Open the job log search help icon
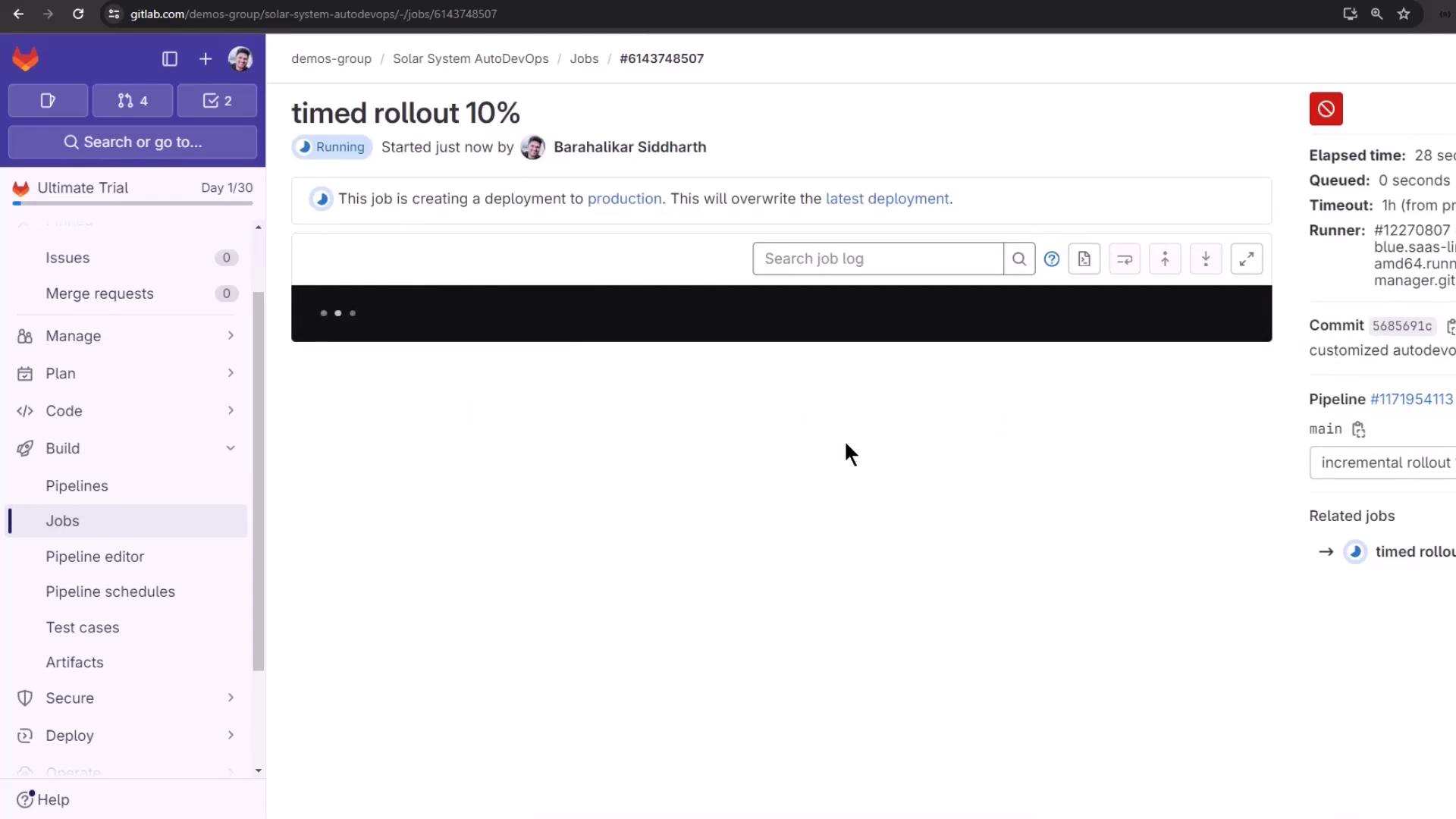 1051,259
